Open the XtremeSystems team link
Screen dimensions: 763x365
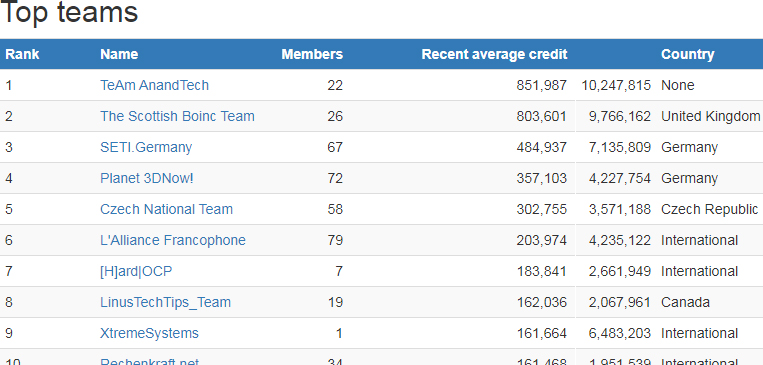click(149, 333)
